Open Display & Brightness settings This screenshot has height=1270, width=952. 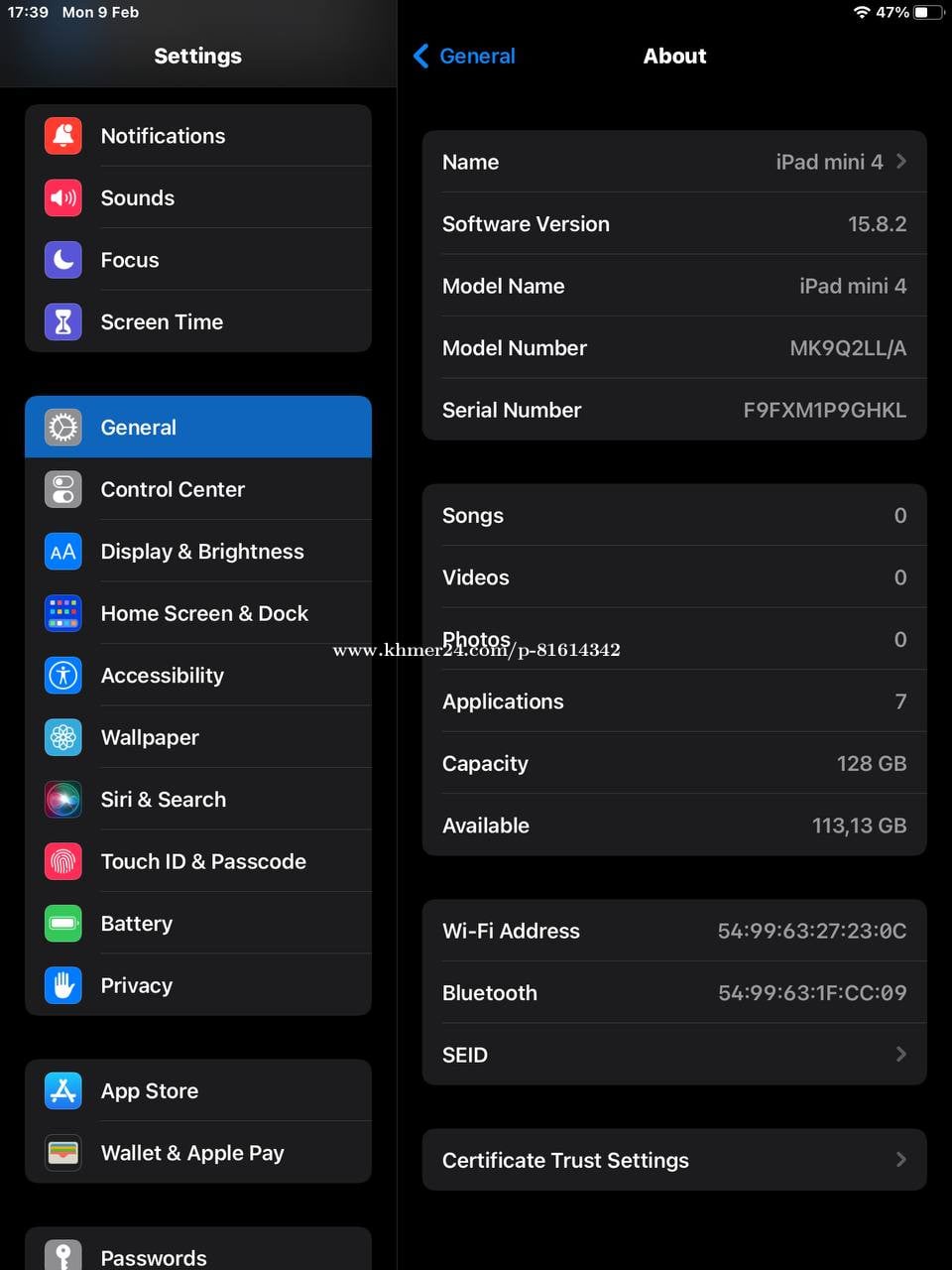pos(202,552)
